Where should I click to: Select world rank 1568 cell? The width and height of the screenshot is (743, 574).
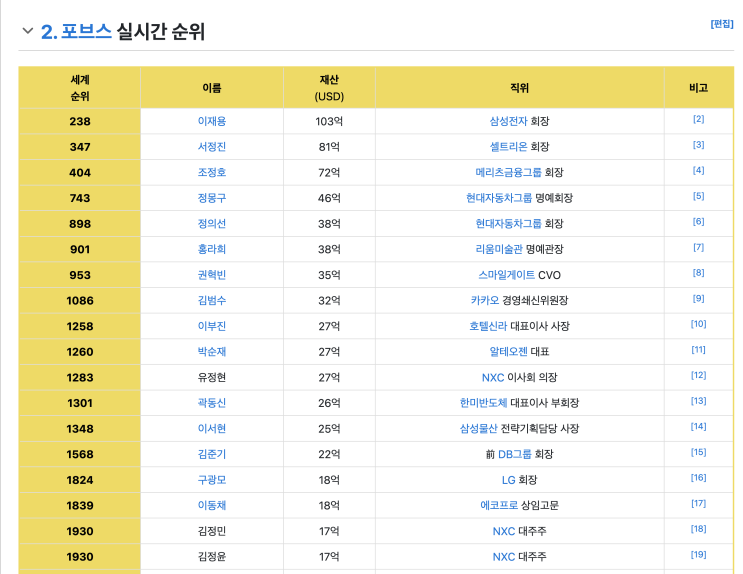[80, 454]
